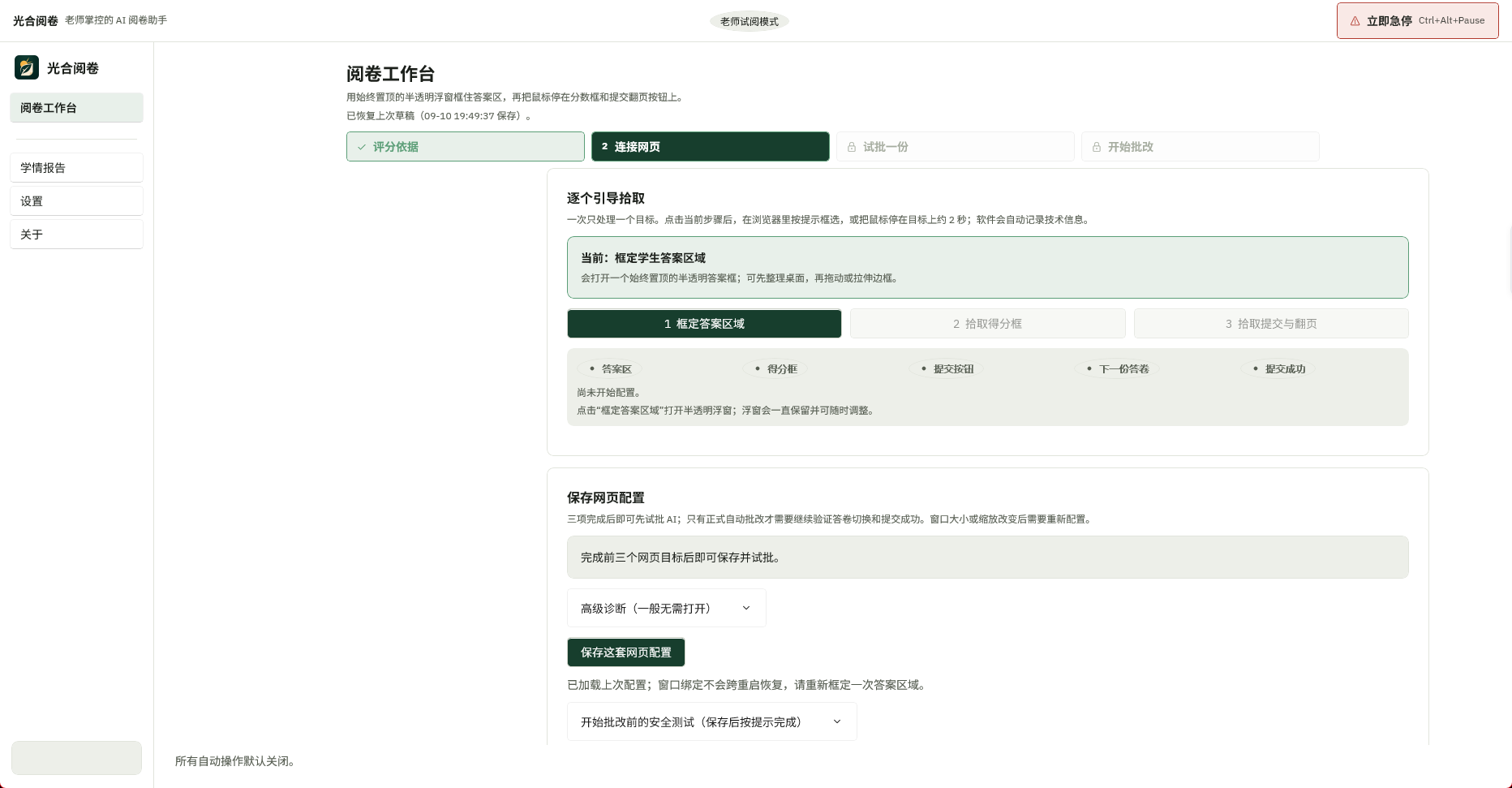Click 保存这套网页配置 button
The width and height of the screenshot is (1512, 788).
pyautogui.click(x=626, y=652)
